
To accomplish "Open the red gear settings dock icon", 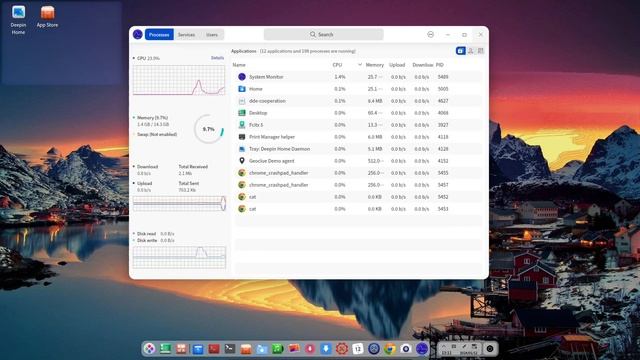I will (342, 349).
